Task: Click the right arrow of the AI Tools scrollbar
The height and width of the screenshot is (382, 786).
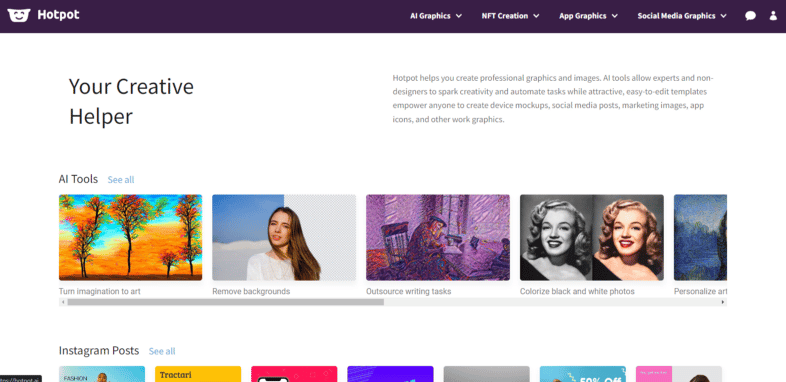Action: [723, 302]
